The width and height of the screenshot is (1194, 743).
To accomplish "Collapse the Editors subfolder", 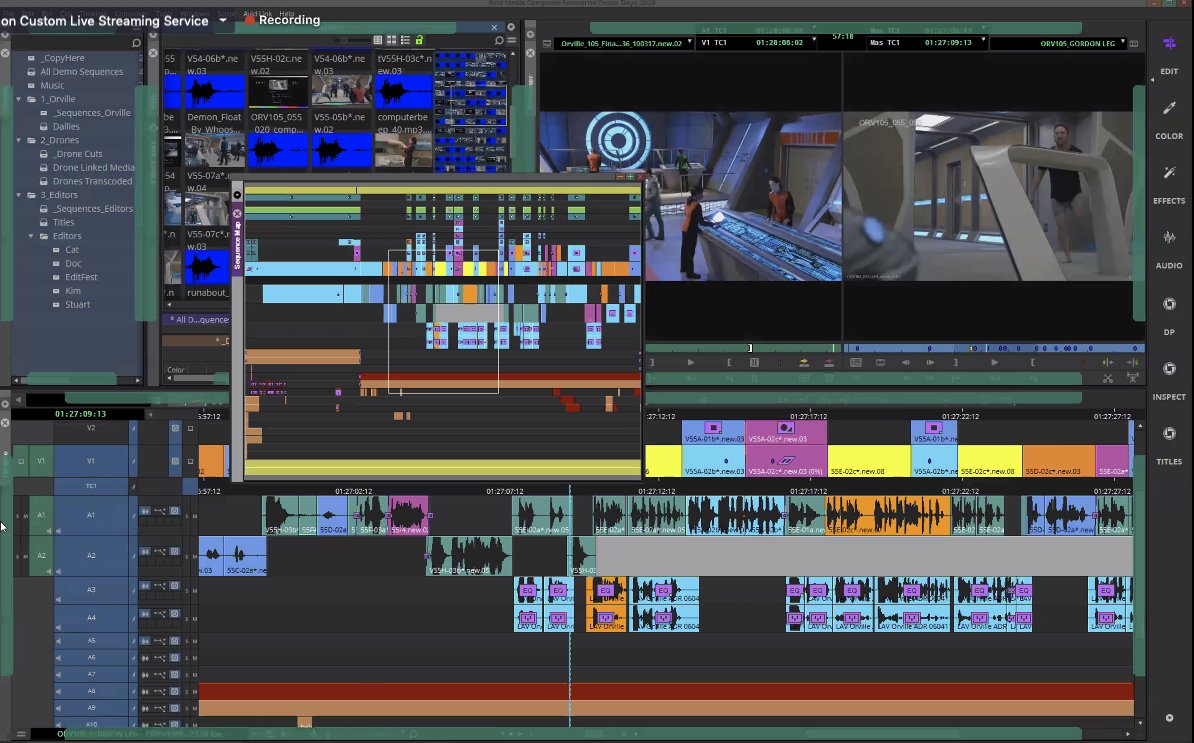I will tap(31, 236).
